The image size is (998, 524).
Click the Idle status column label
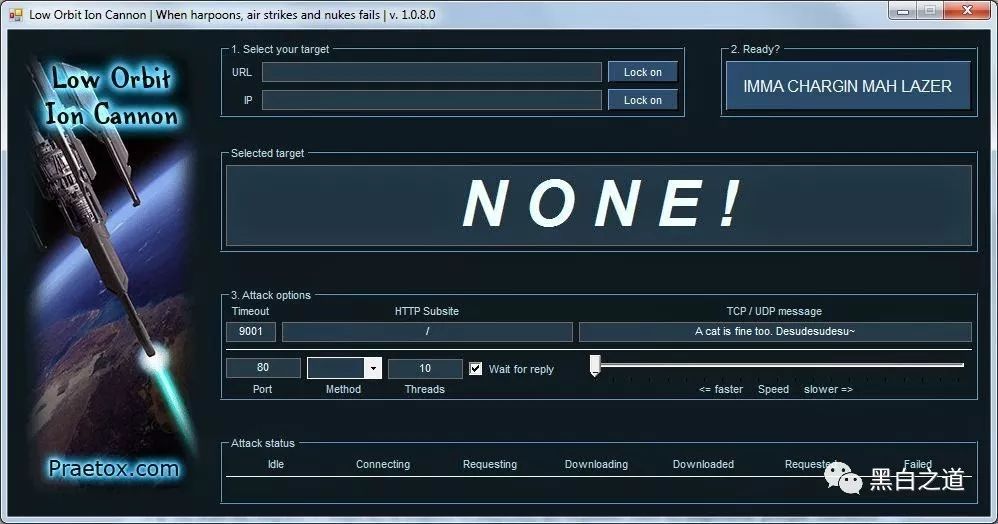click(276, 464)
